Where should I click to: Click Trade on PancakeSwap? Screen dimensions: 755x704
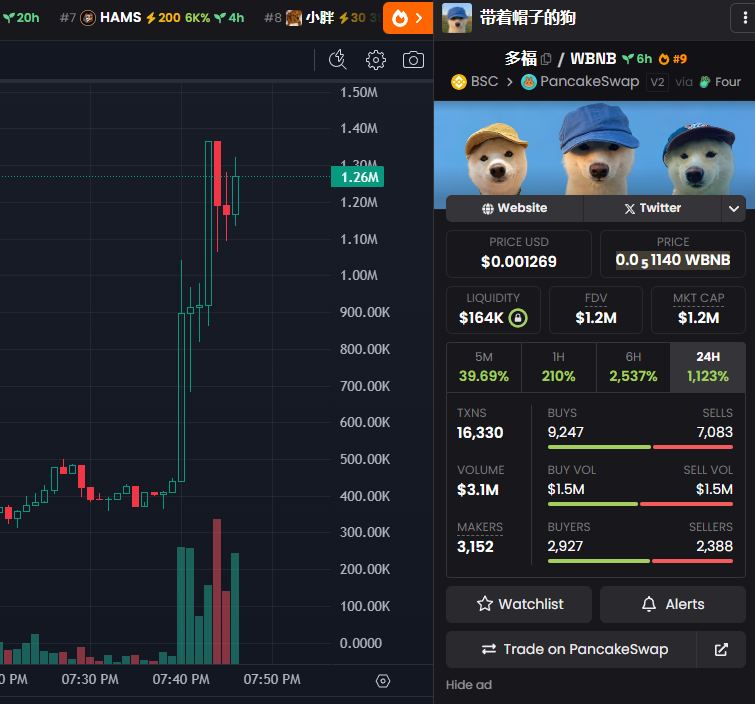(x=571, y=650)
